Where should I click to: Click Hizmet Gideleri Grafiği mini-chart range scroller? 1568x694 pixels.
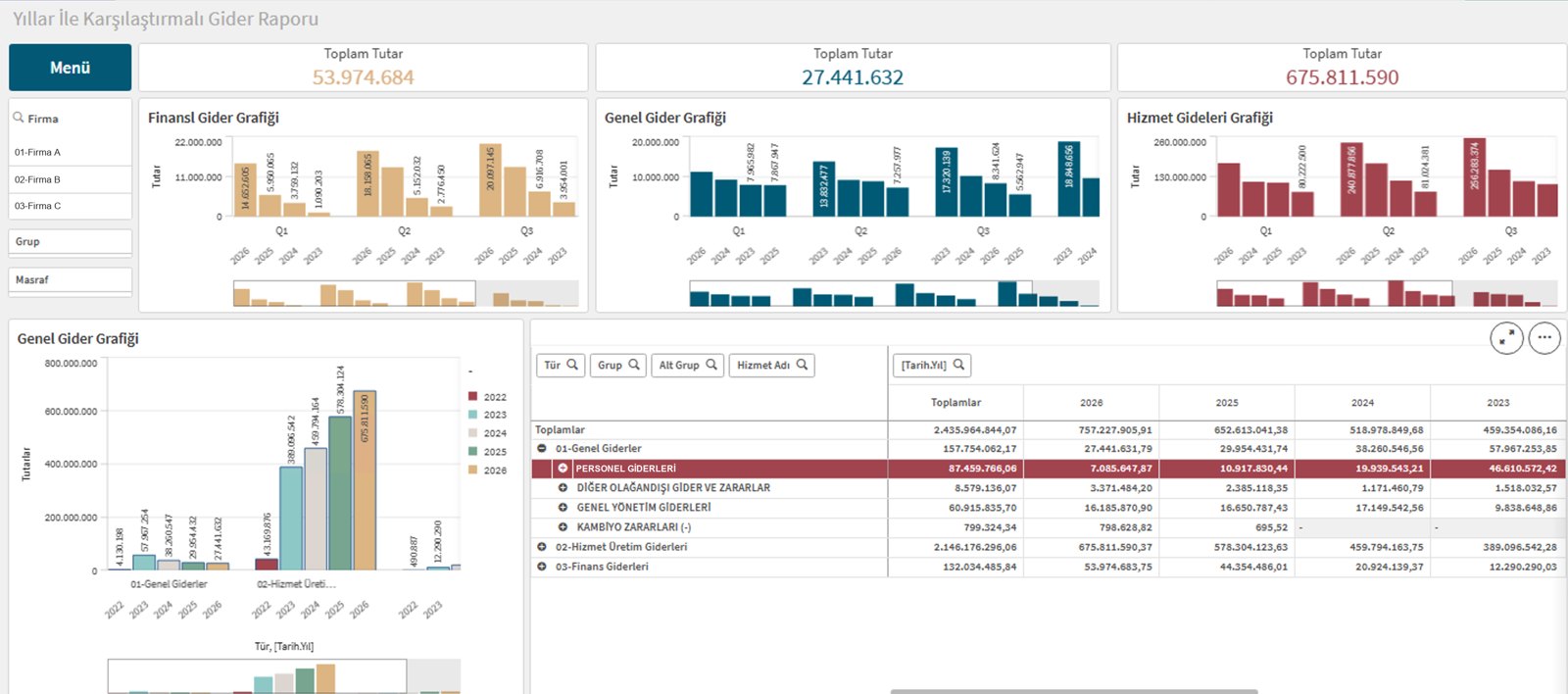[1334, 293]
